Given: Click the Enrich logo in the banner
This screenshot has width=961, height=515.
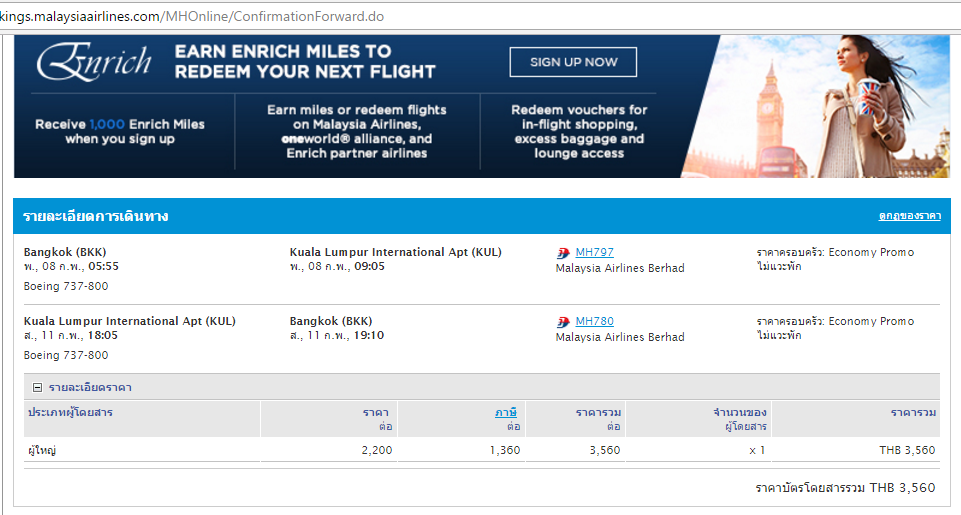Looking at the screenshot, I should click(93, 64).
